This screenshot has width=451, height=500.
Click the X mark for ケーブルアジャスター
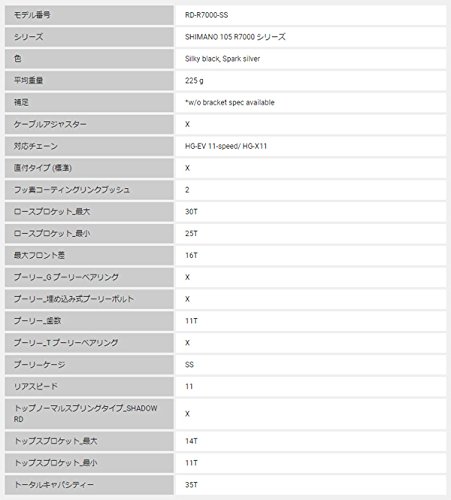pyautogui.click(x=187, y=124)
